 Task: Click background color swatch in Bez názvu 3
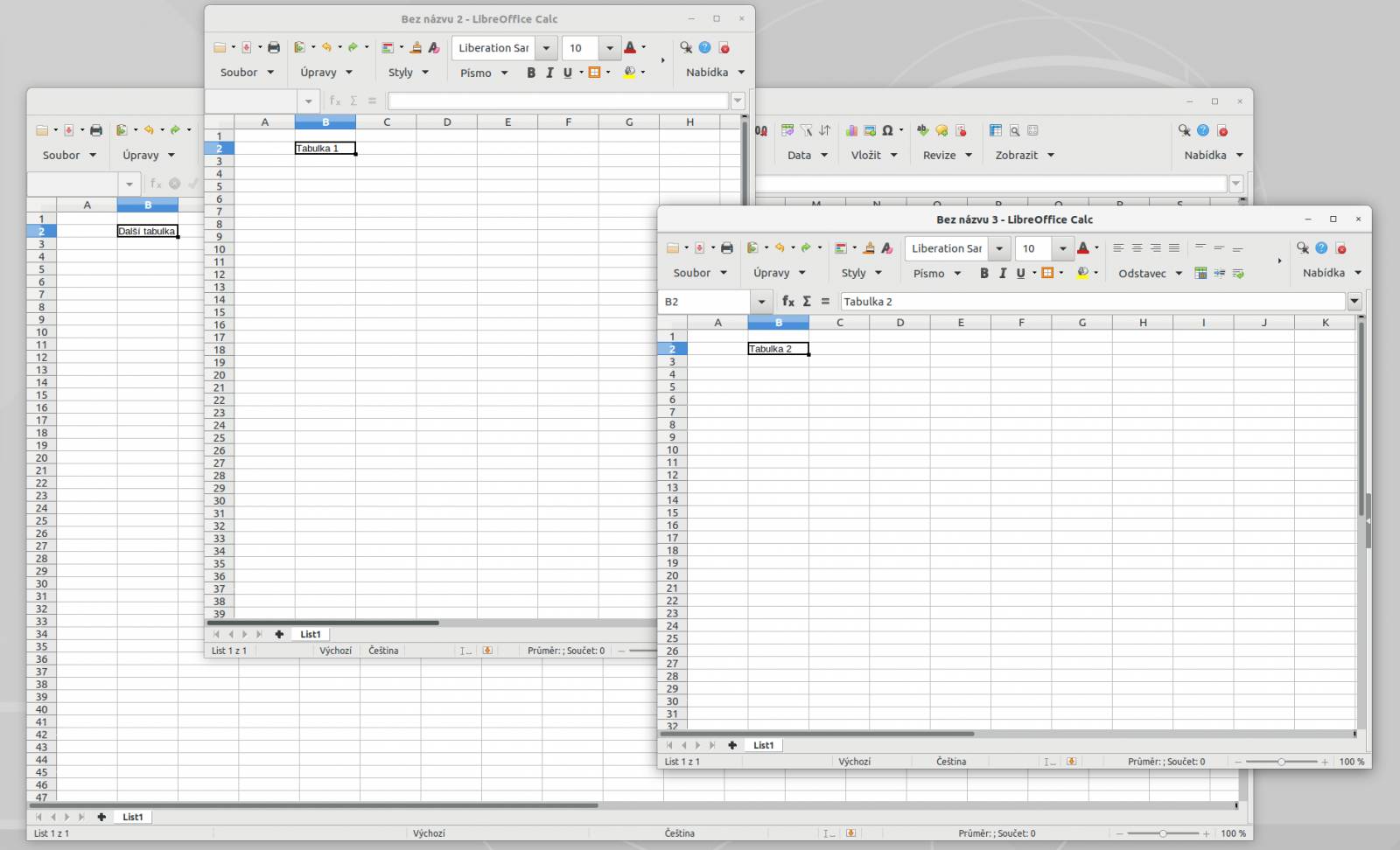[x=1082, y=273]
